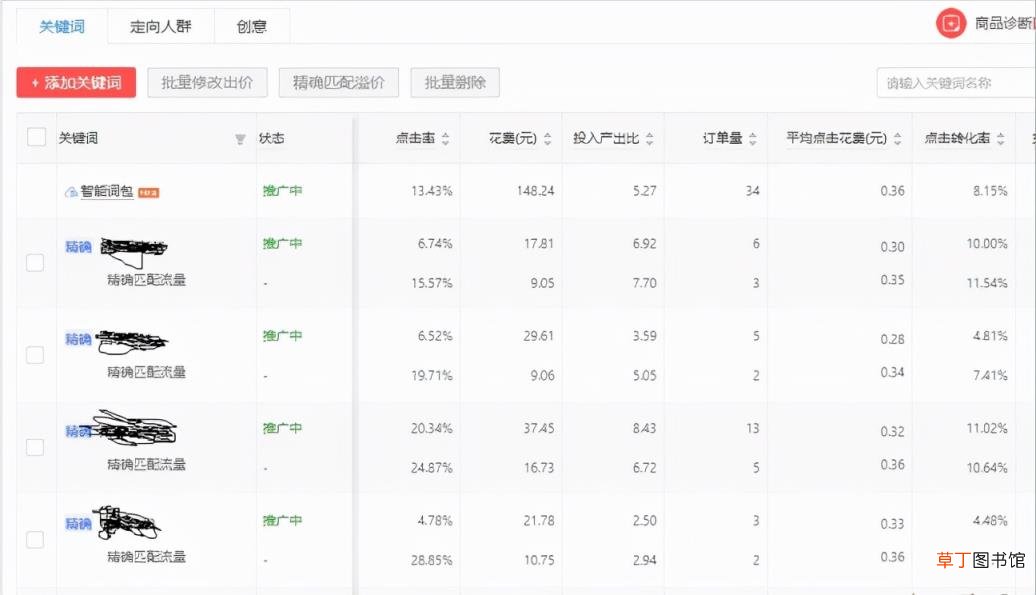Check the keyword row with 6.52% click rate
The height and width of the screenshot is (595, 1036).
[x=35, y=355]
